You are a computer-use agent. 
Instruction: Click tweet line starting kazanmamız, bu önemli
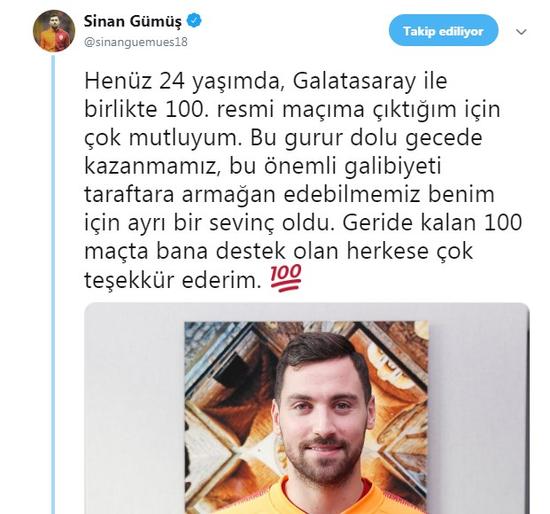(x=262, y=167)
